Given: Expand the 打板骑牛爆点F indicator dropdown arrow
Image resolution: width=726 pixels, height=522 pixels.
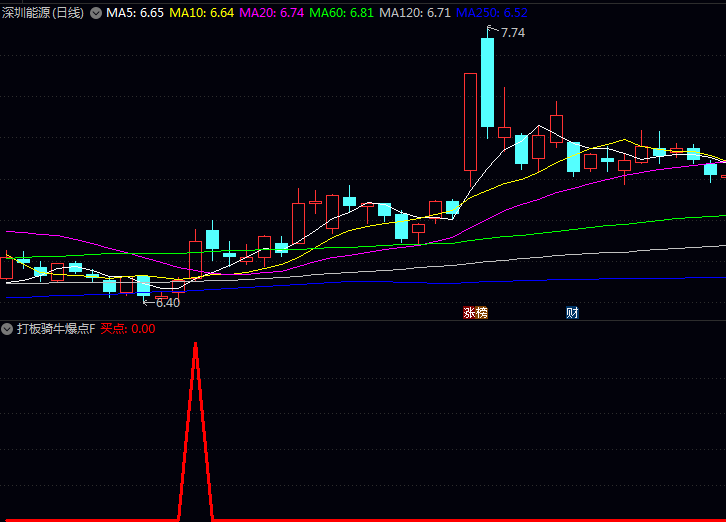Looking at the screenshot, I should [8, 328].
